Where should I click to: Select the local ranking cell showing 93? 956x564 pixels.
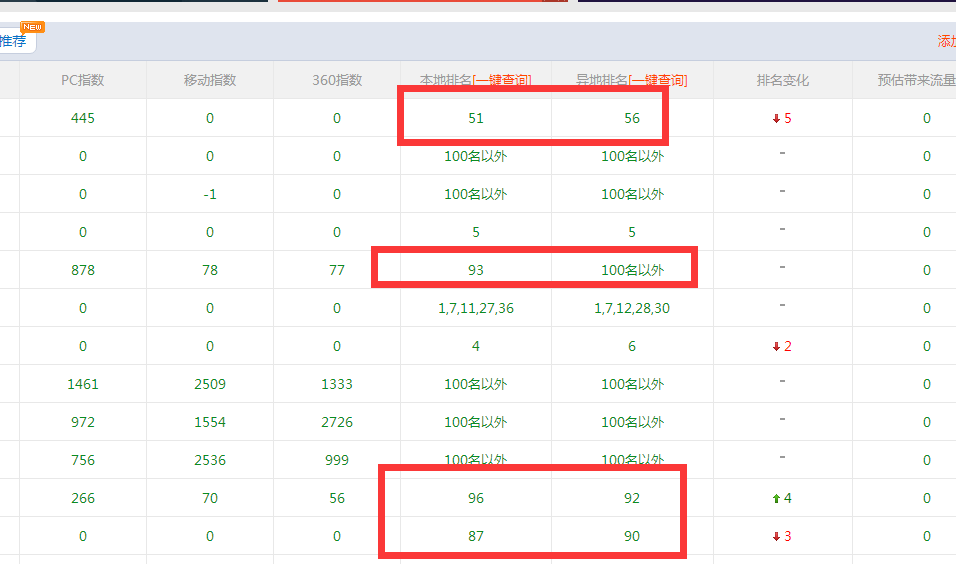(x=476, y=270)
